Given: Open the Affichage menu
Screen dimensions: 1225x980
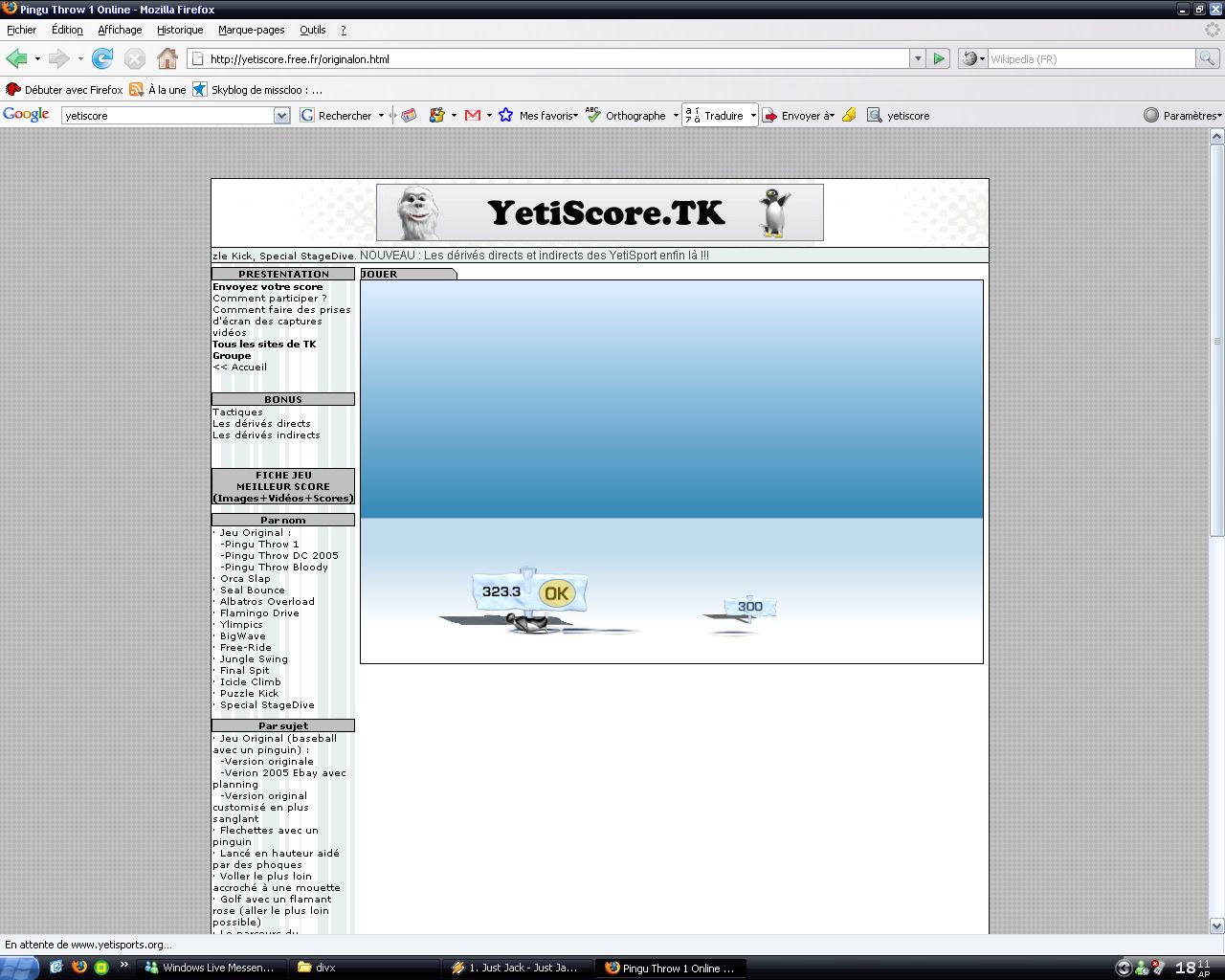Looking at the screenshot, I should click(x=120, y=30).
